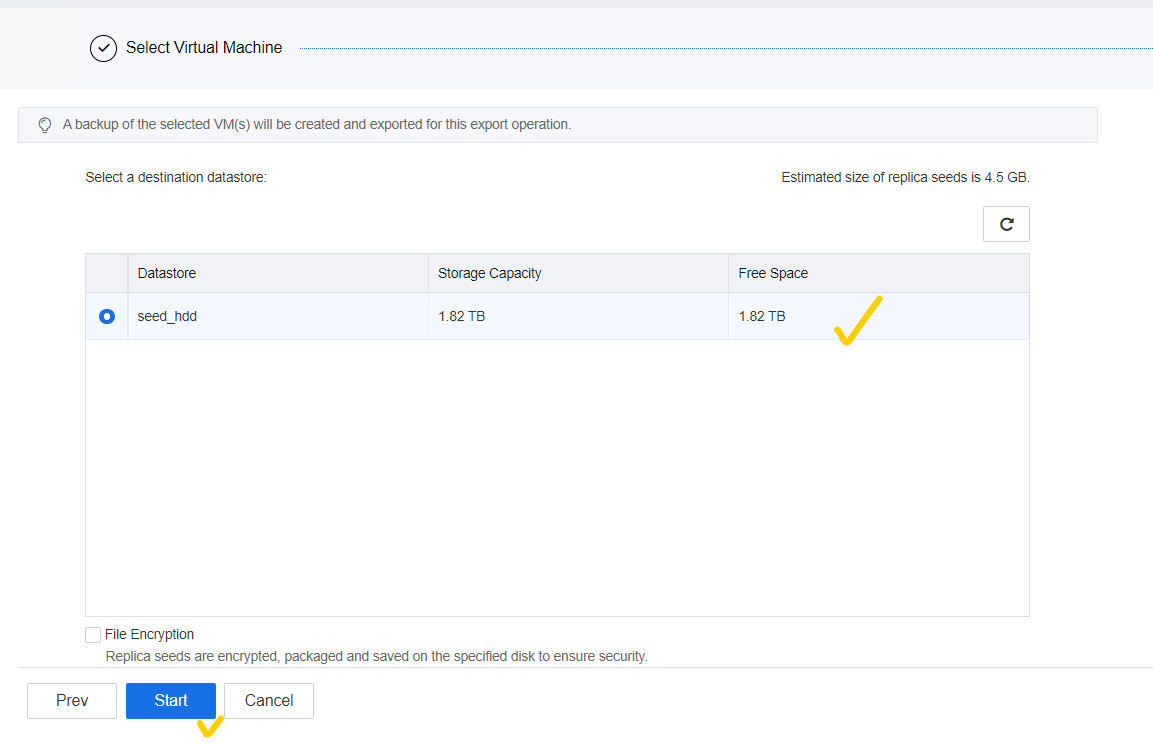Go back with the Prev button

pyautogui.click(x=72, y=700)
